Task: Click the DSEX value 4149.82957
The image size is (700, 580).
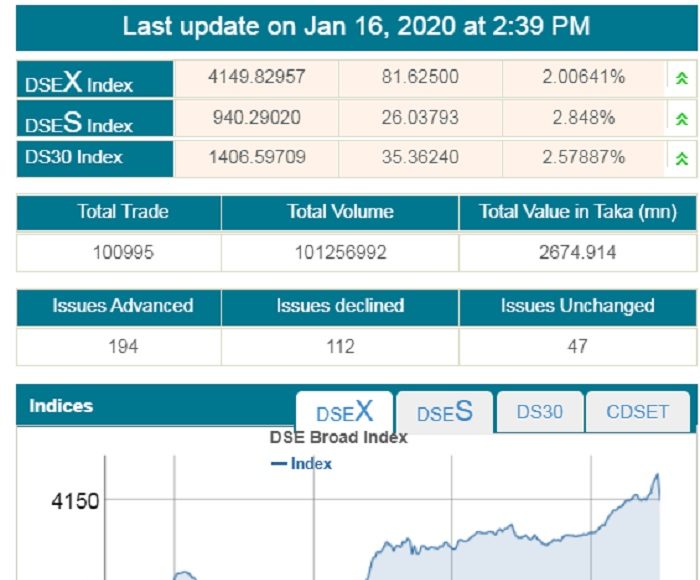Action: pos(257,78)
